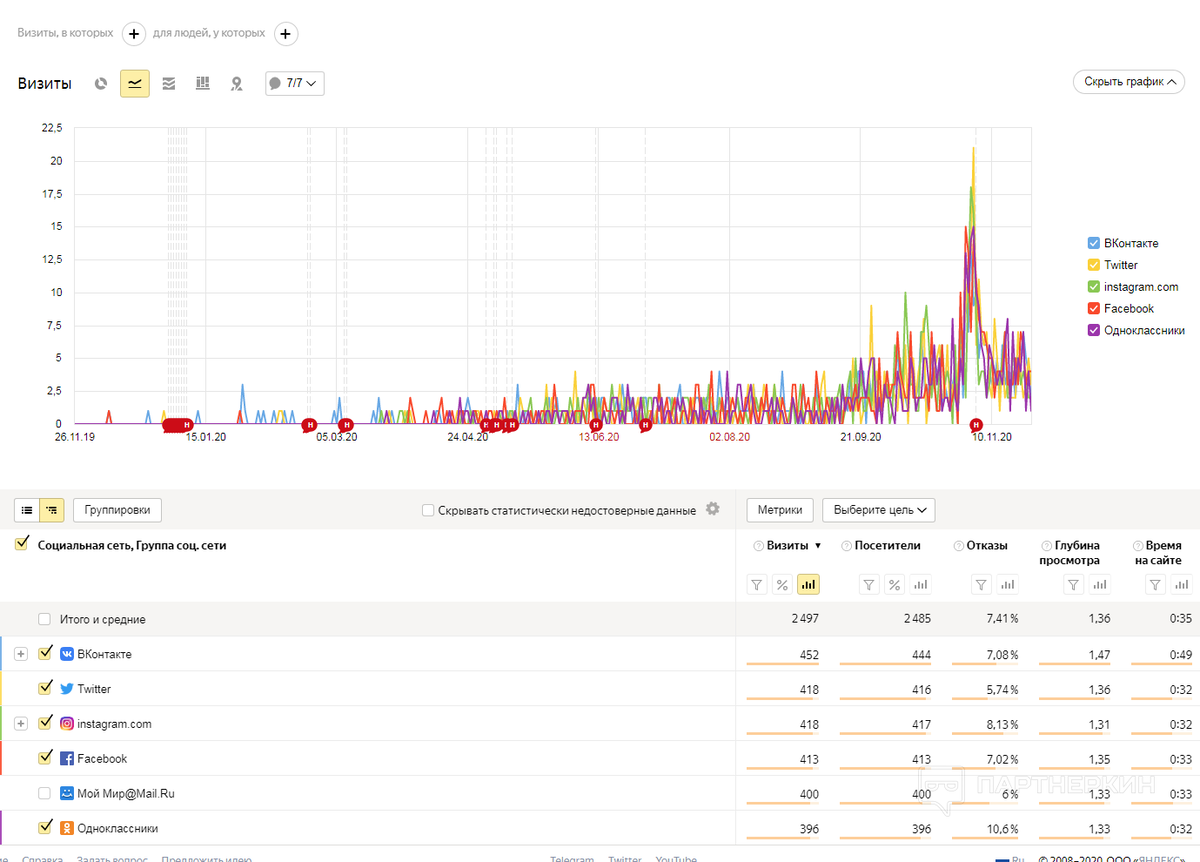
Task: Enable 'Скрывать статистически недостоверные данные' checkbox
Action: click(428, 510)
